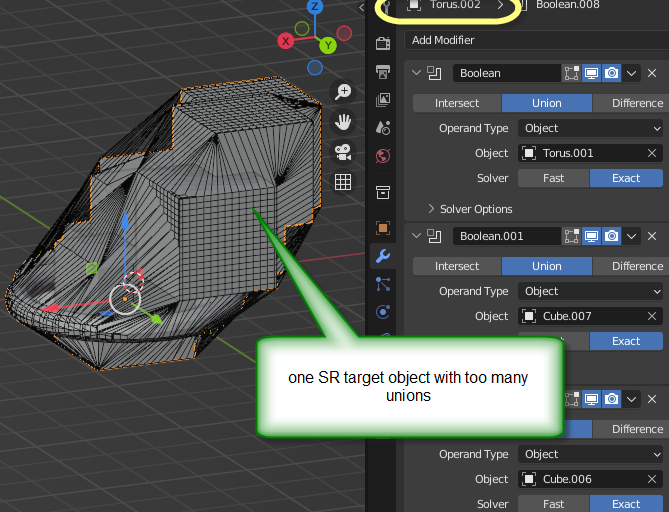Click the blue Z axis gizmo ball
Image resolution: width=669 pixels, height=512 pixels.
pyautogui.click(x=315, y=7)
